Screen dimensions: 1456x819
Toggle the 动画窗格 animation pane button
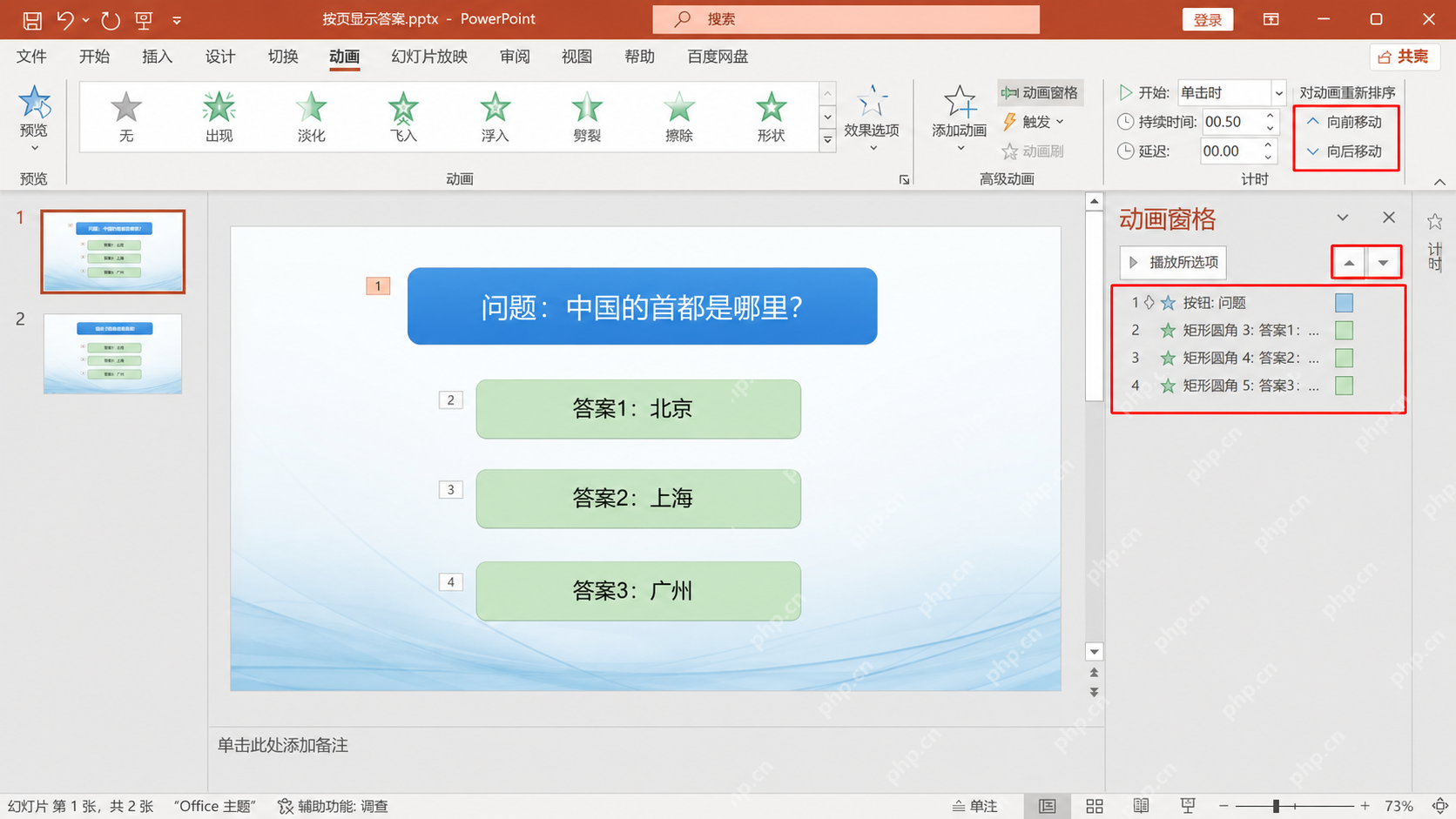1039,92
